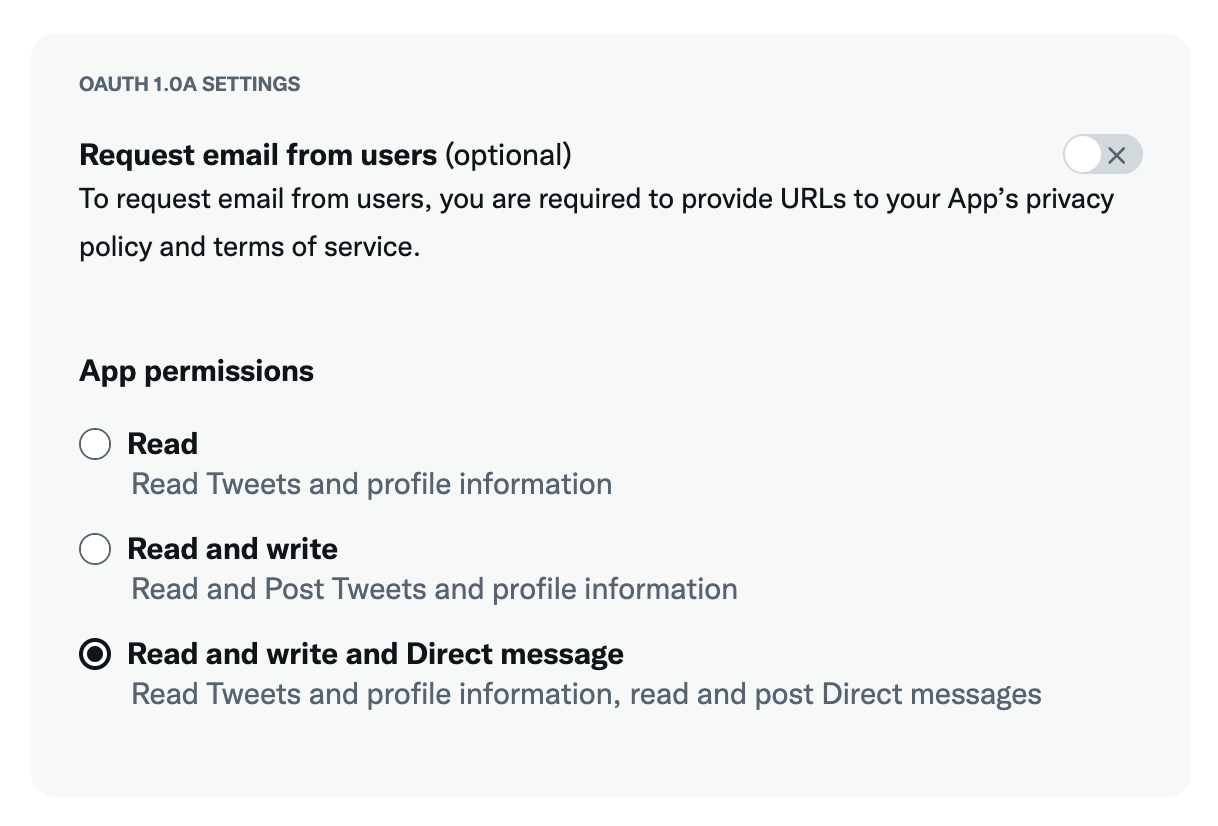Click the Read Tweets and profile information description
1218x826 pixels.
pos(372,485)
